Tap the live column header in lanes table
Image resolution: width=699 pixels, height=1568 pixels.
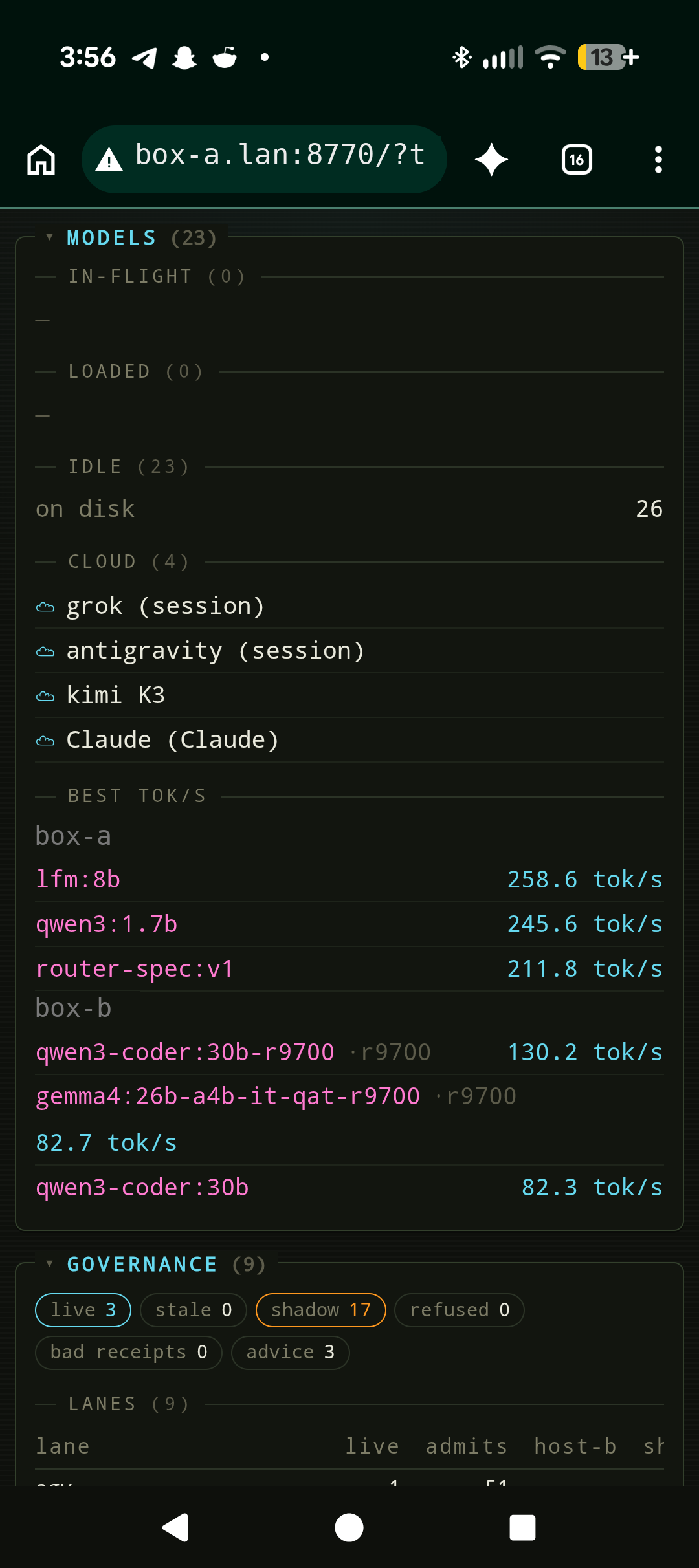point(372,1446)
